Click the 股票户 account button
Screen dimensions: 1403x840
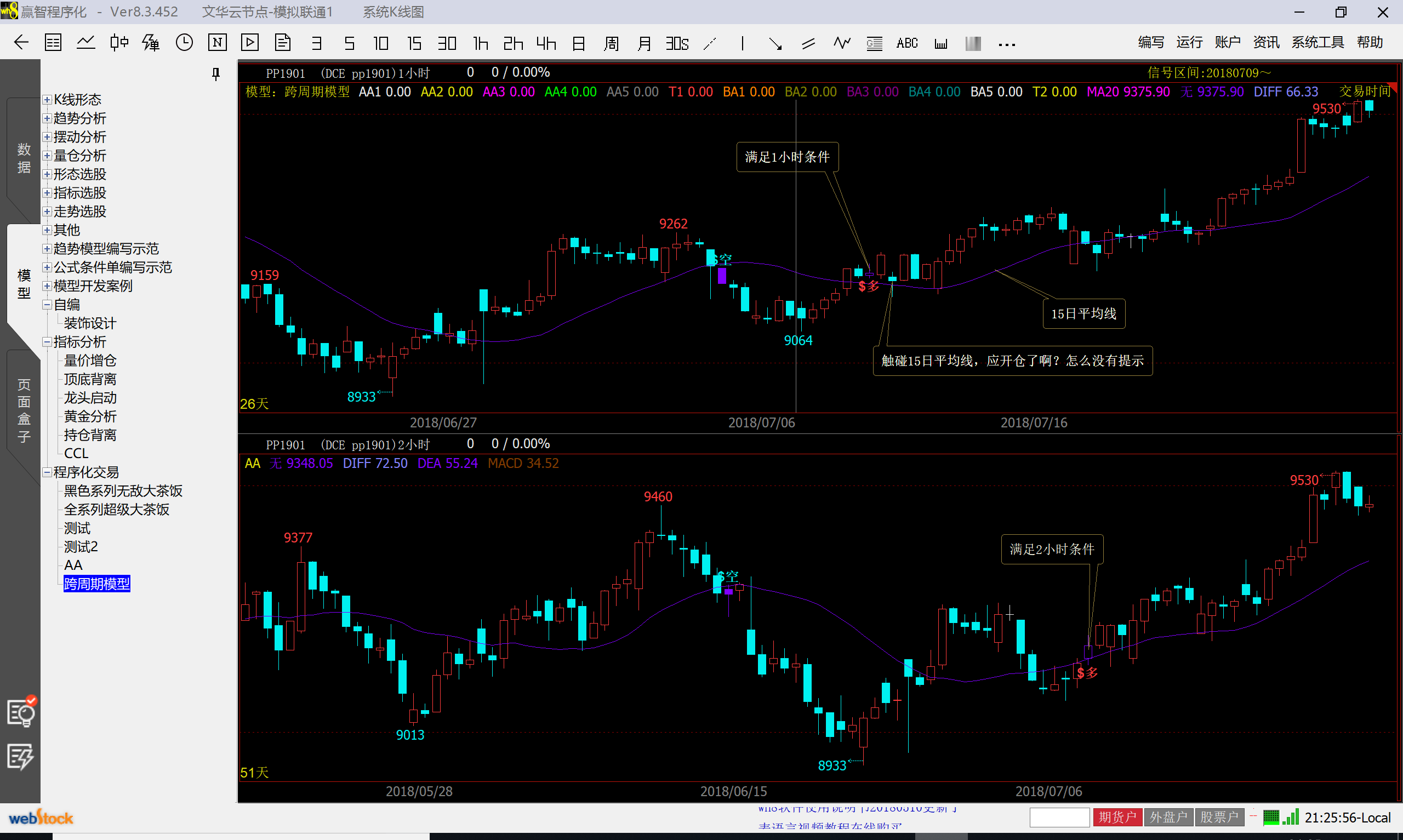(1219, 818)
